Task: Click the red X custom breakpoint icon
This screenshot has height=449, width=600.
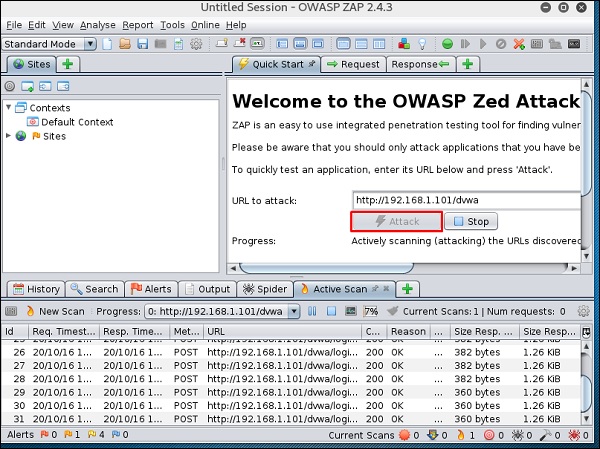Action: pos(519,44)
